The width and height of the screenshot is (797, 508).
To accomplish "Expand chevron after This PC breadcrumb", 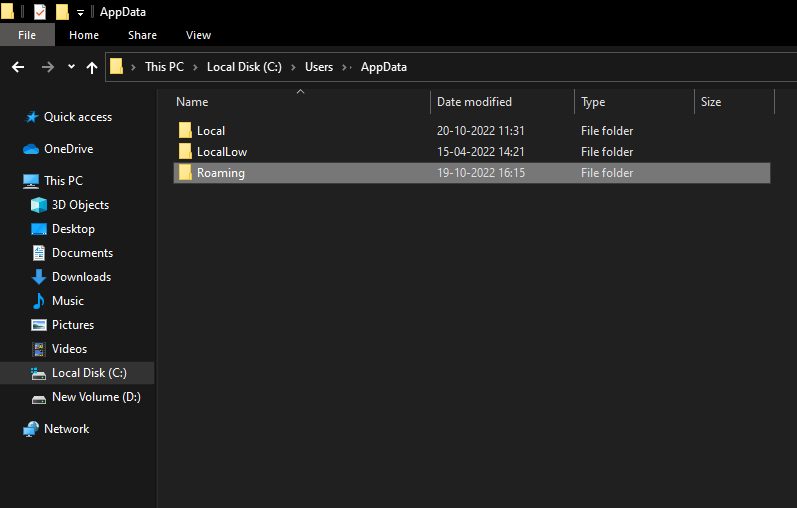I will pyautogui.click(x=195, y=68).
